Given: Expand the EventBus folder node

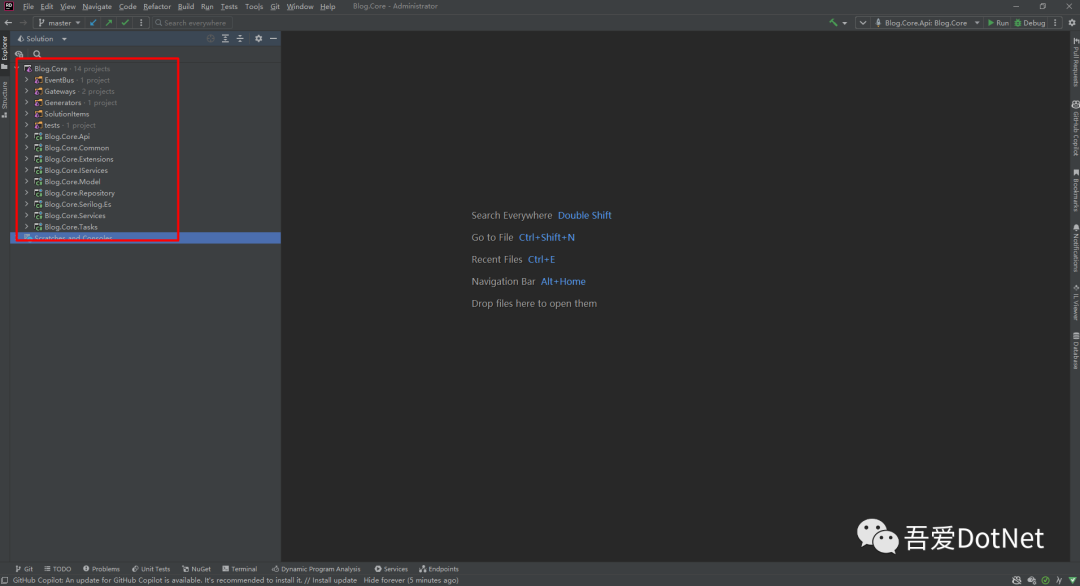Looking at the screenshot, I should [27, 80].
